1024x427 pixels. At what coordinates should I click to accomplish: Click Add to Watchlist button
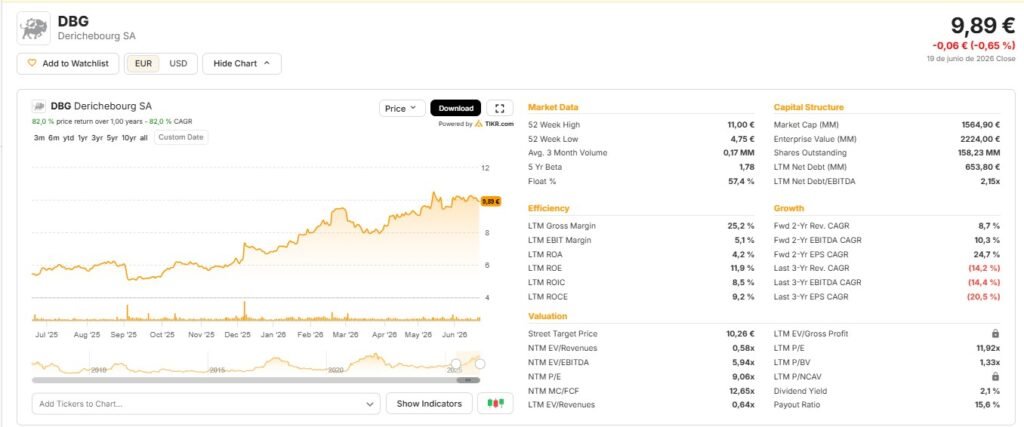click(68, 64)
